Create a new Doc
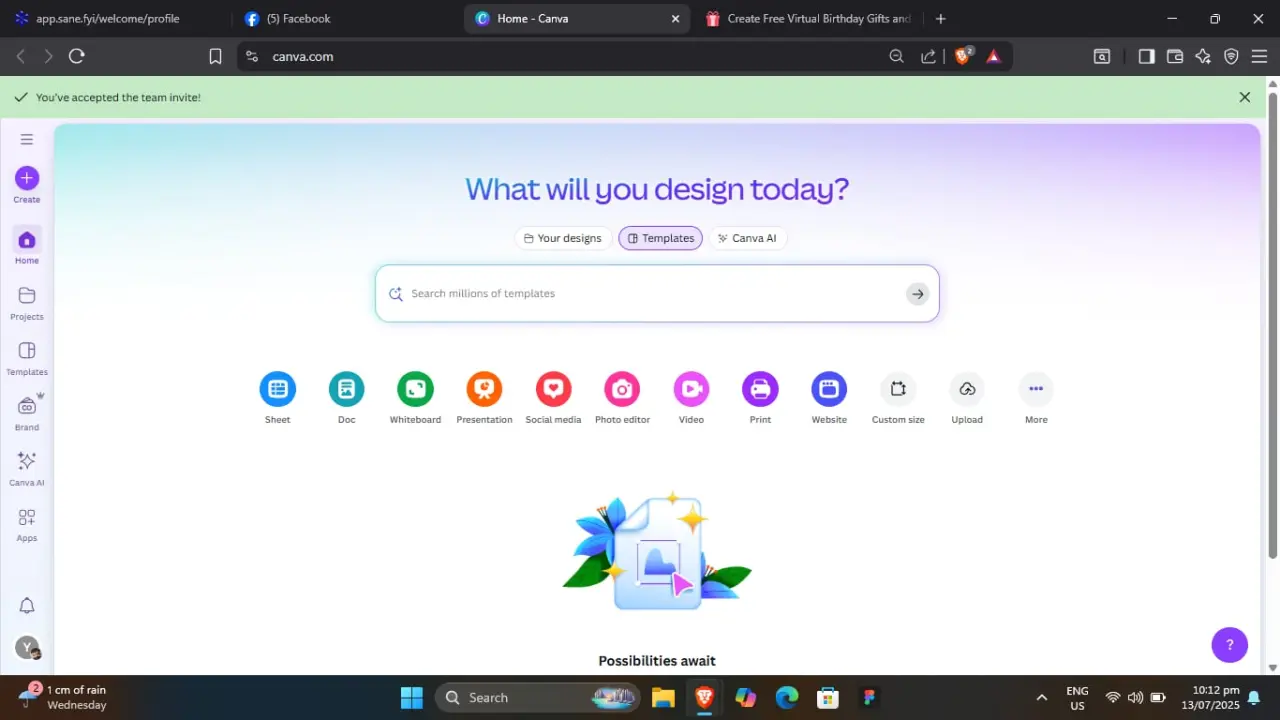This screenshot has height=720, width=1280. [x=346, y=398]
